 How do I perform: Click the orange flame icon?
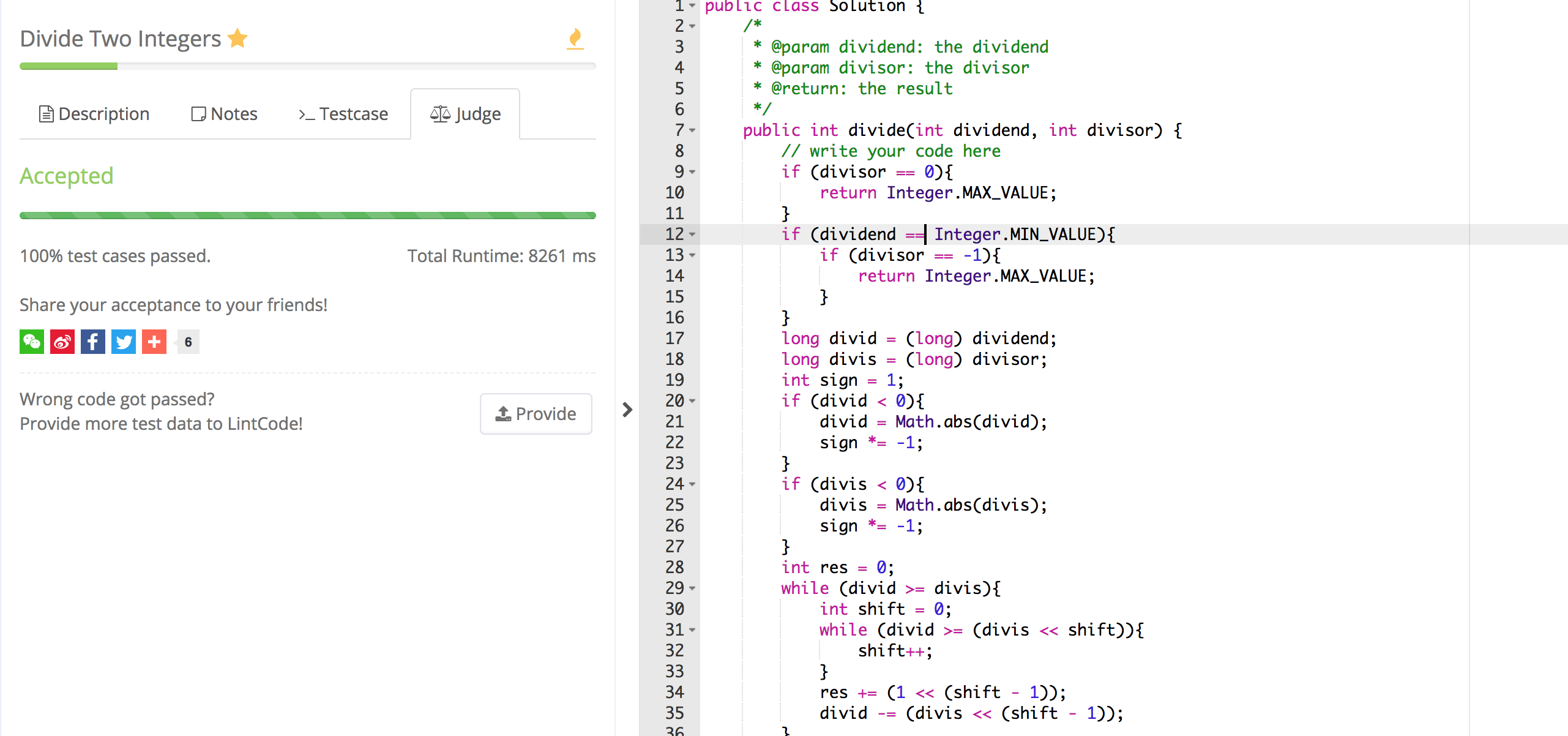click(x=575, y=39)
